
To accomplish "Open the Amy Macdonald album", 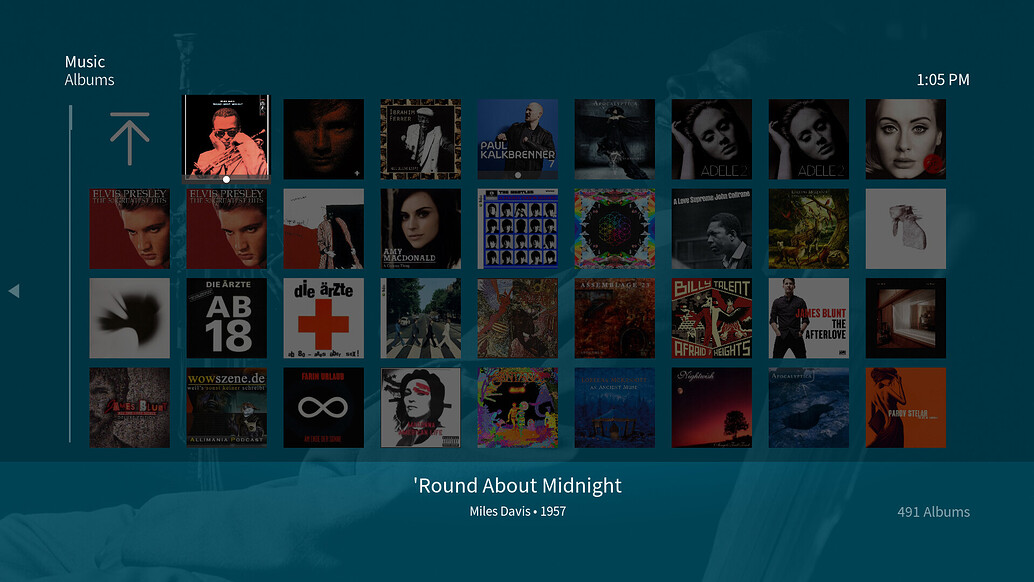I will tap(420, 229).
